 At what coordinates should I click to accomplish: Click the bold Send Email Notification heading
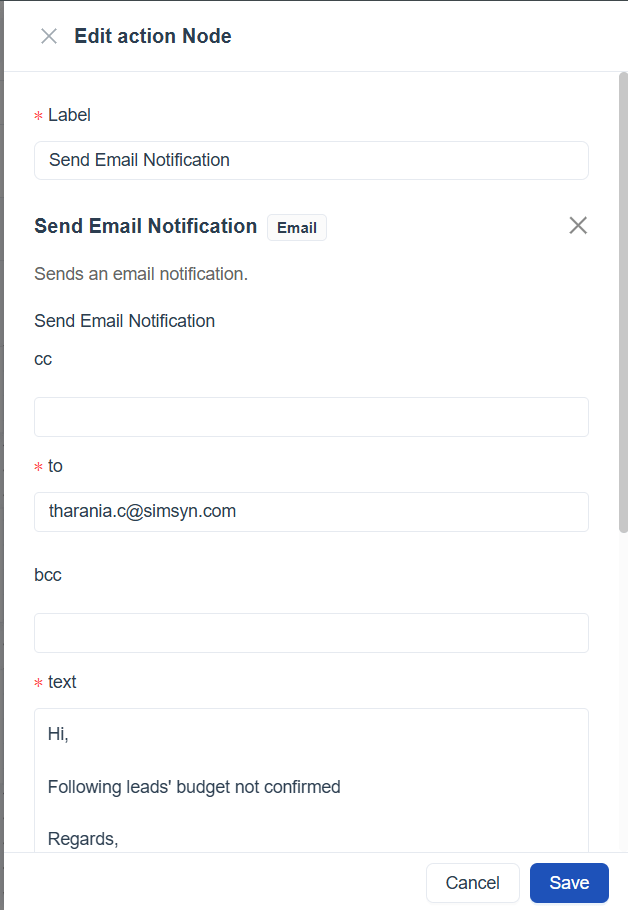coord(146,226)
